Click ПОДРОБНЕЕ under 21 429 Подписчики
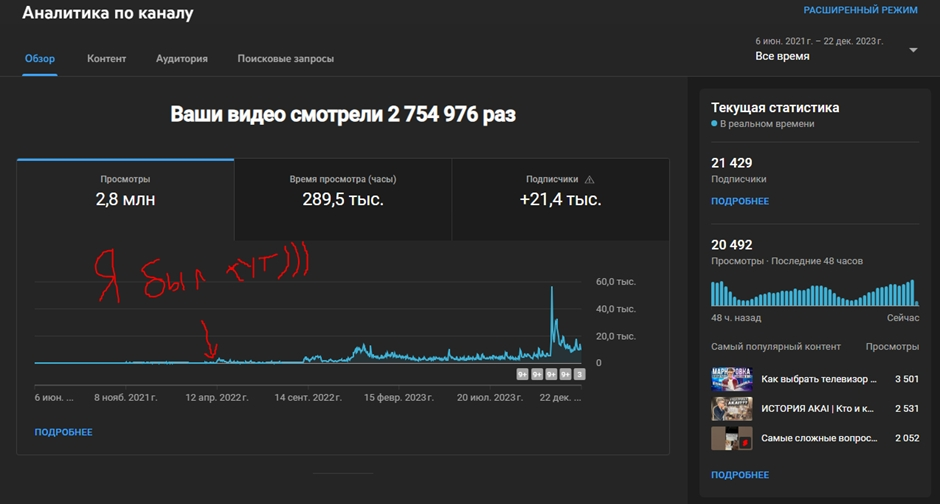The width and height of the screenshot is (940, 504). pyautogui.click(x=740, y=201)
